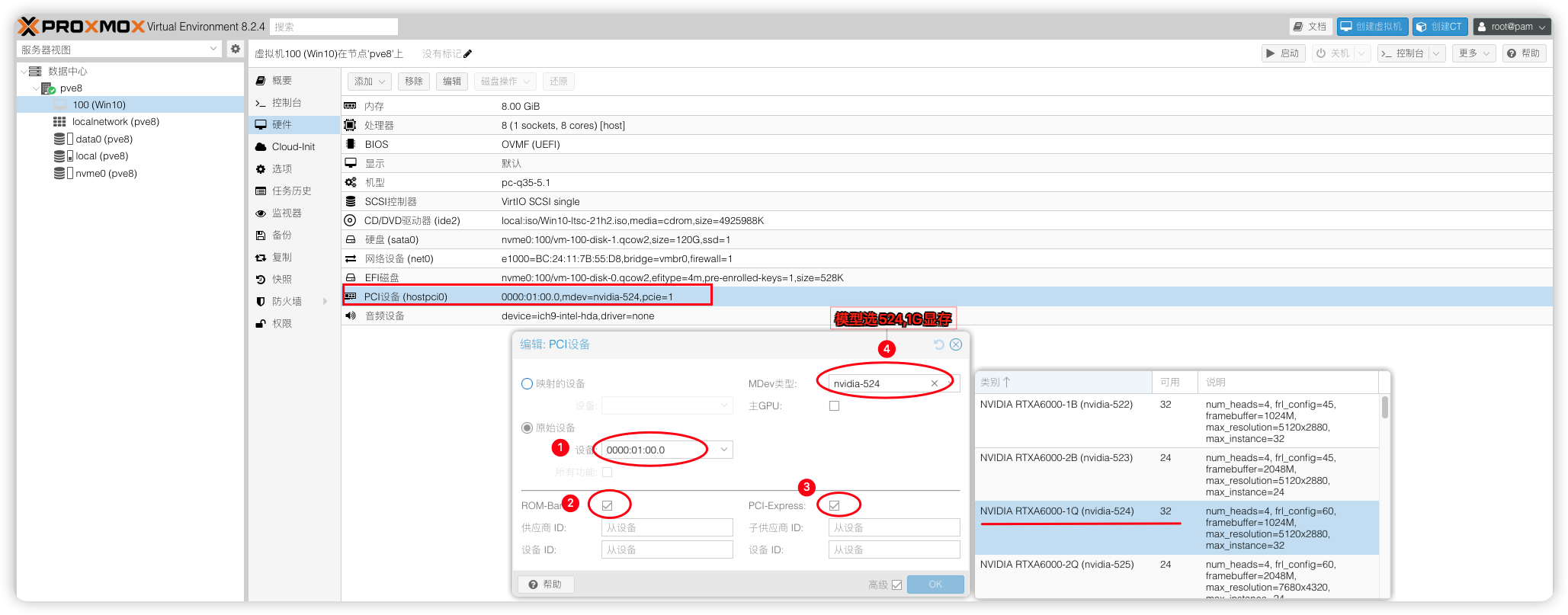
Task: Open the server view dropdown
Action: point(213,49)
